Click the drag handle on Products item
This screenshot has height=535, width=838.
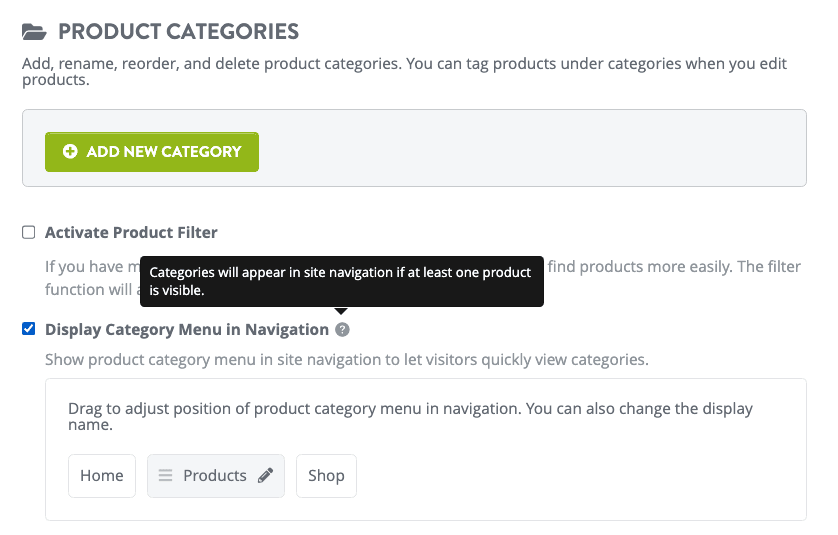point(166,476)
